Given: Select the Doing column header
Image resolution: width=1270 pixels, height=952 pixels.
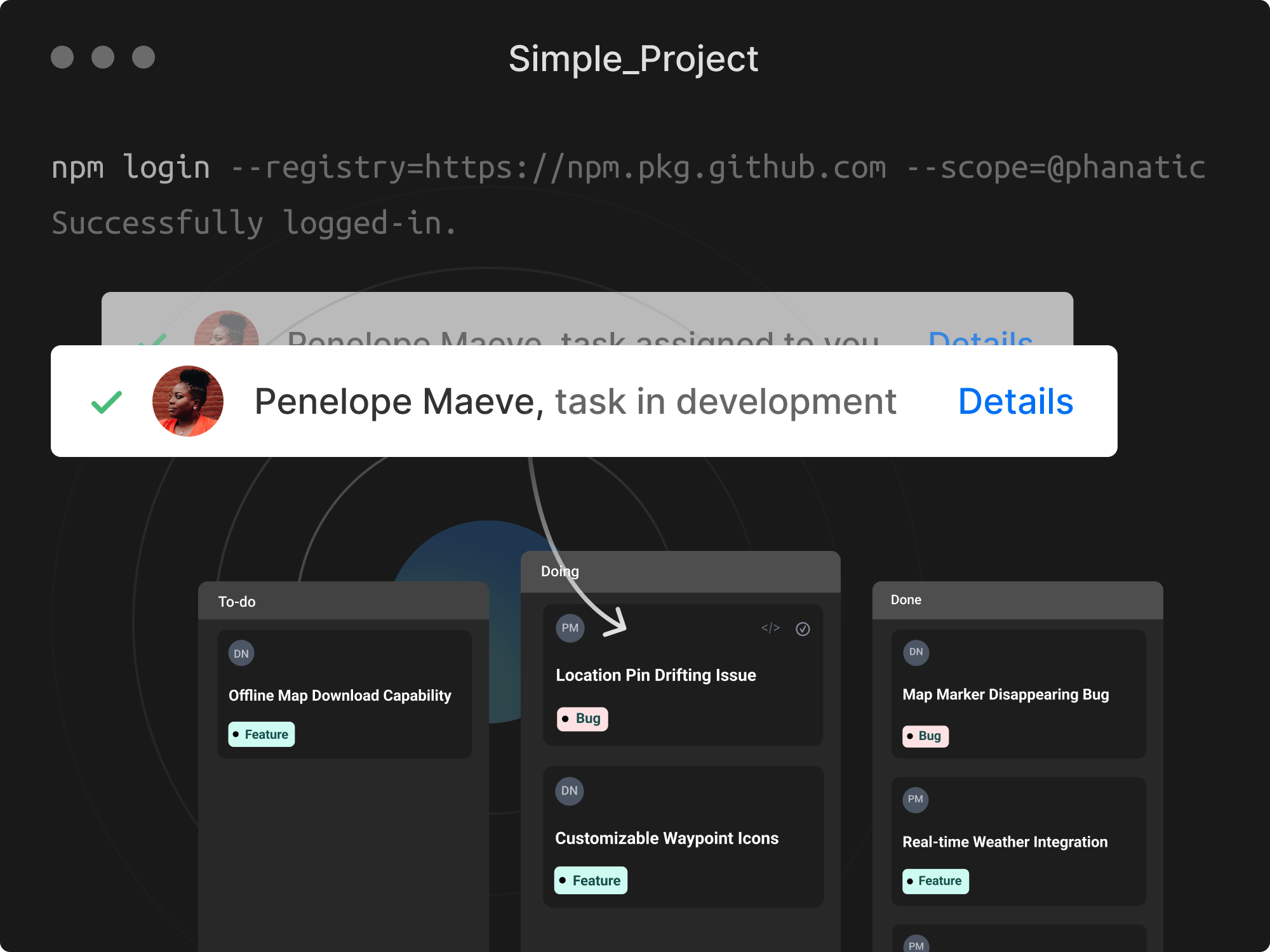Looking at the screenshot, I should coord(559,571).
